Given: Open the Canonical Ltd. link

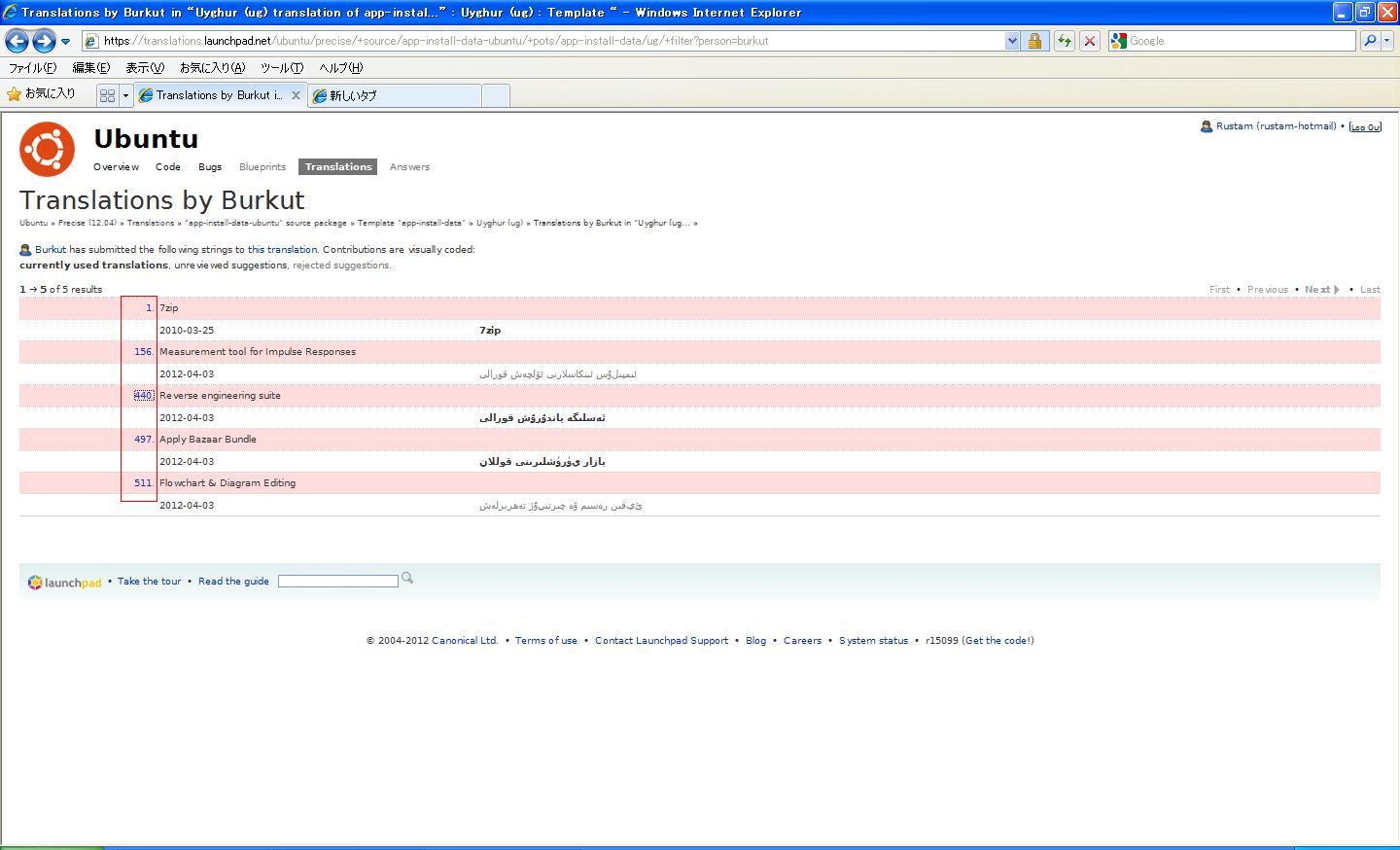Looking at the screenshot, I should coord(465,641).
